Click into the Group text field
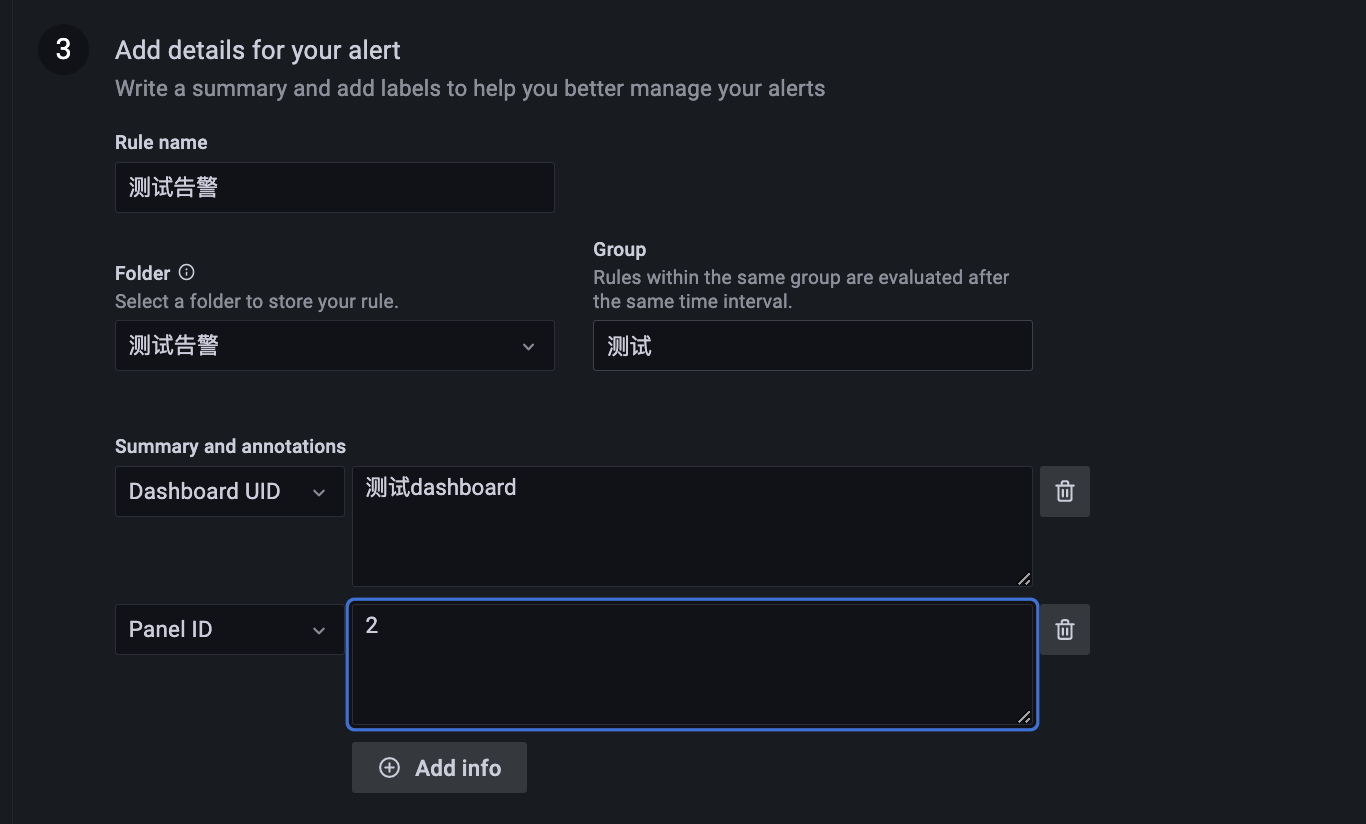The height and width of the screenshot is (824, 1366). click(812, 346)
